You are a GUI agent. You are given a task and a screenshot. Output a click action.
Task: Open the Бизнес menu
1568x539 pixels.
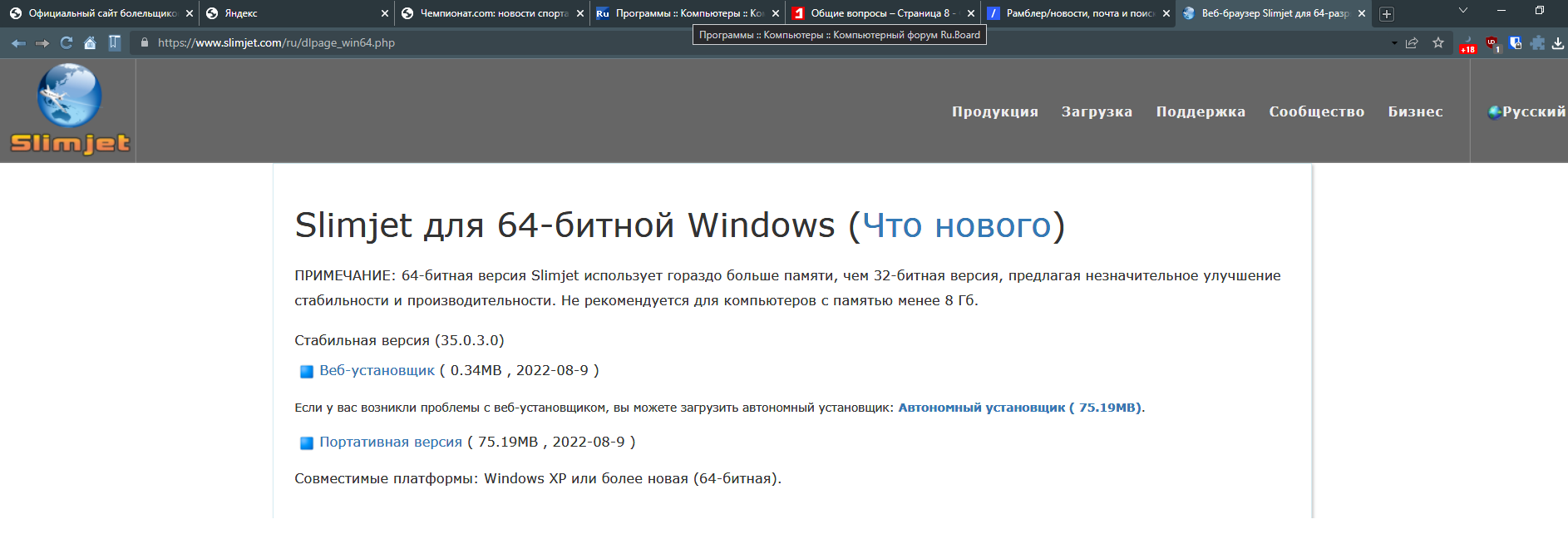coord(1415,111)
